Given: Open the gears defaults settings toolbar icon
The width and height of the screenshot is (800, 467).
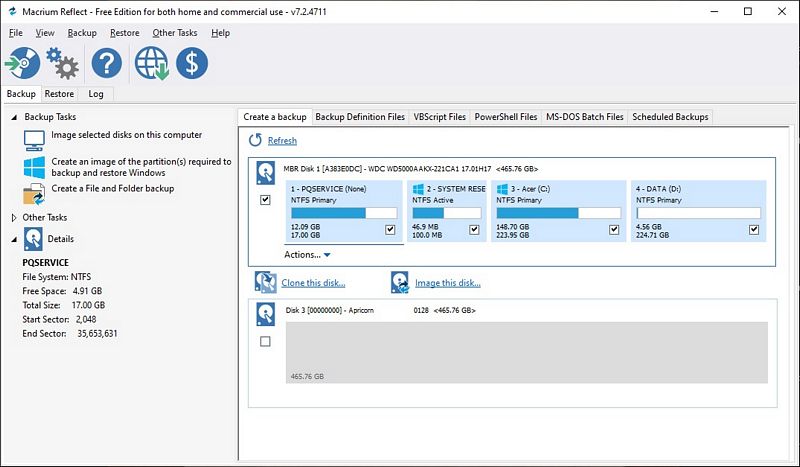Looking at the screenshot, I should (x=62, y=63).
